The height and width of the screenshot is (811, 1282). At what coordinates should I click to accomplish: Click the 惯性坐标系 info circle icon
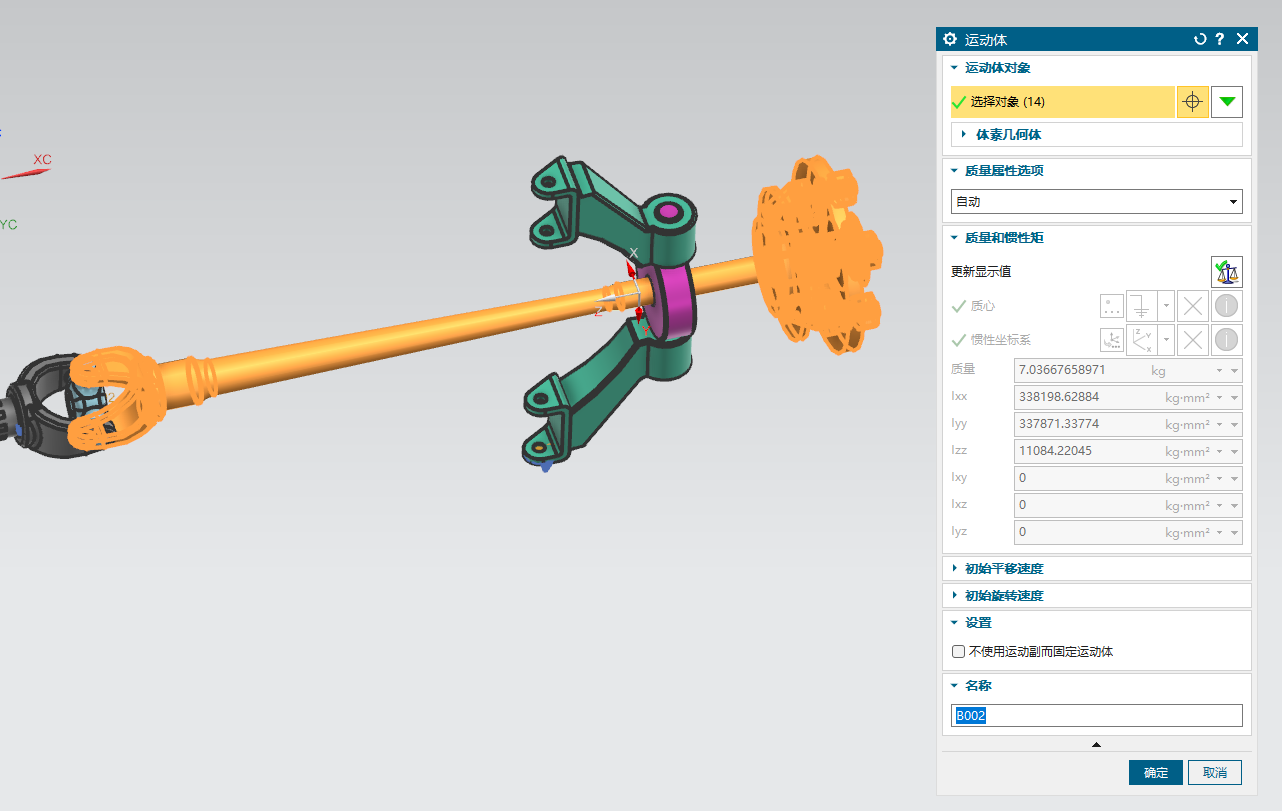(1226, 340)
